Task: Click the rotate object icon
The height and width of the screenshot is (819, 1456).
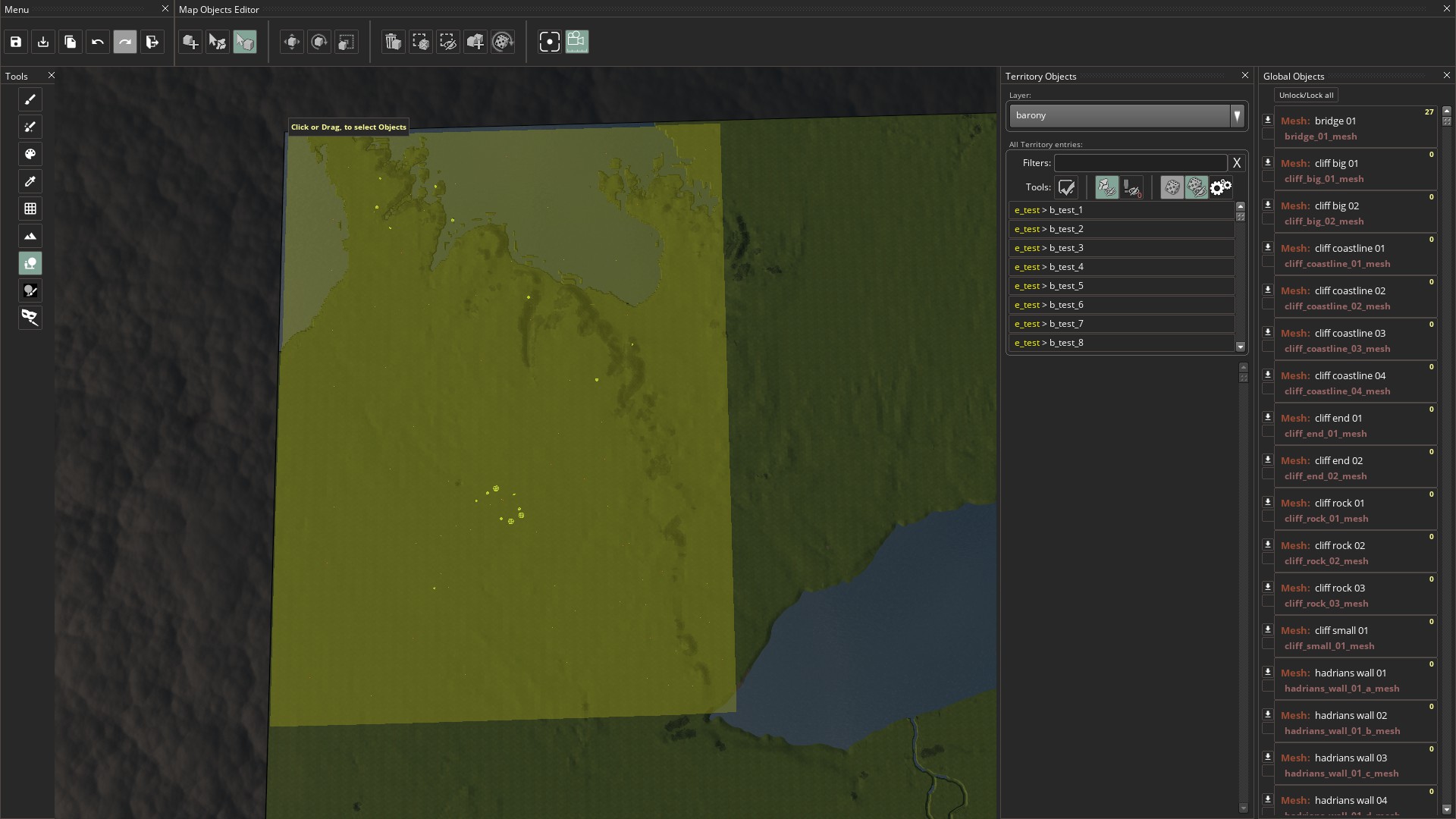Action: (319, 42)
